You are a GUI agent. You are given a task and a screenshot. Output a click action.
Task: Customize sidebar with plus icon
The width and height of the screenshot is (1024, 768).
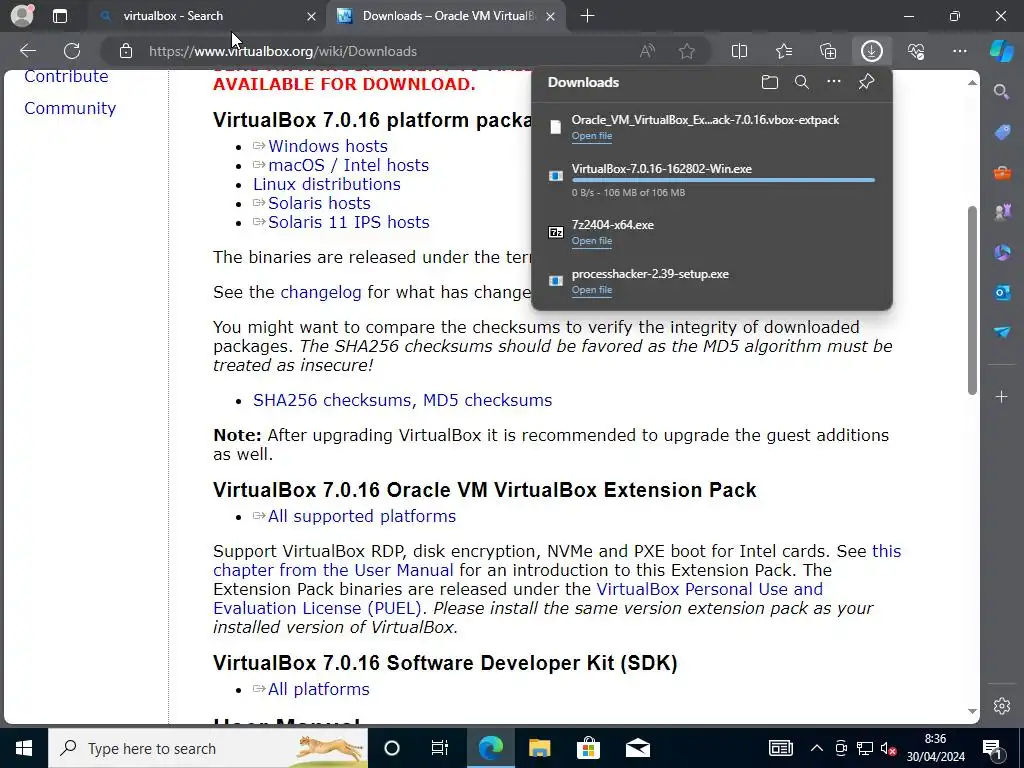1001,396
